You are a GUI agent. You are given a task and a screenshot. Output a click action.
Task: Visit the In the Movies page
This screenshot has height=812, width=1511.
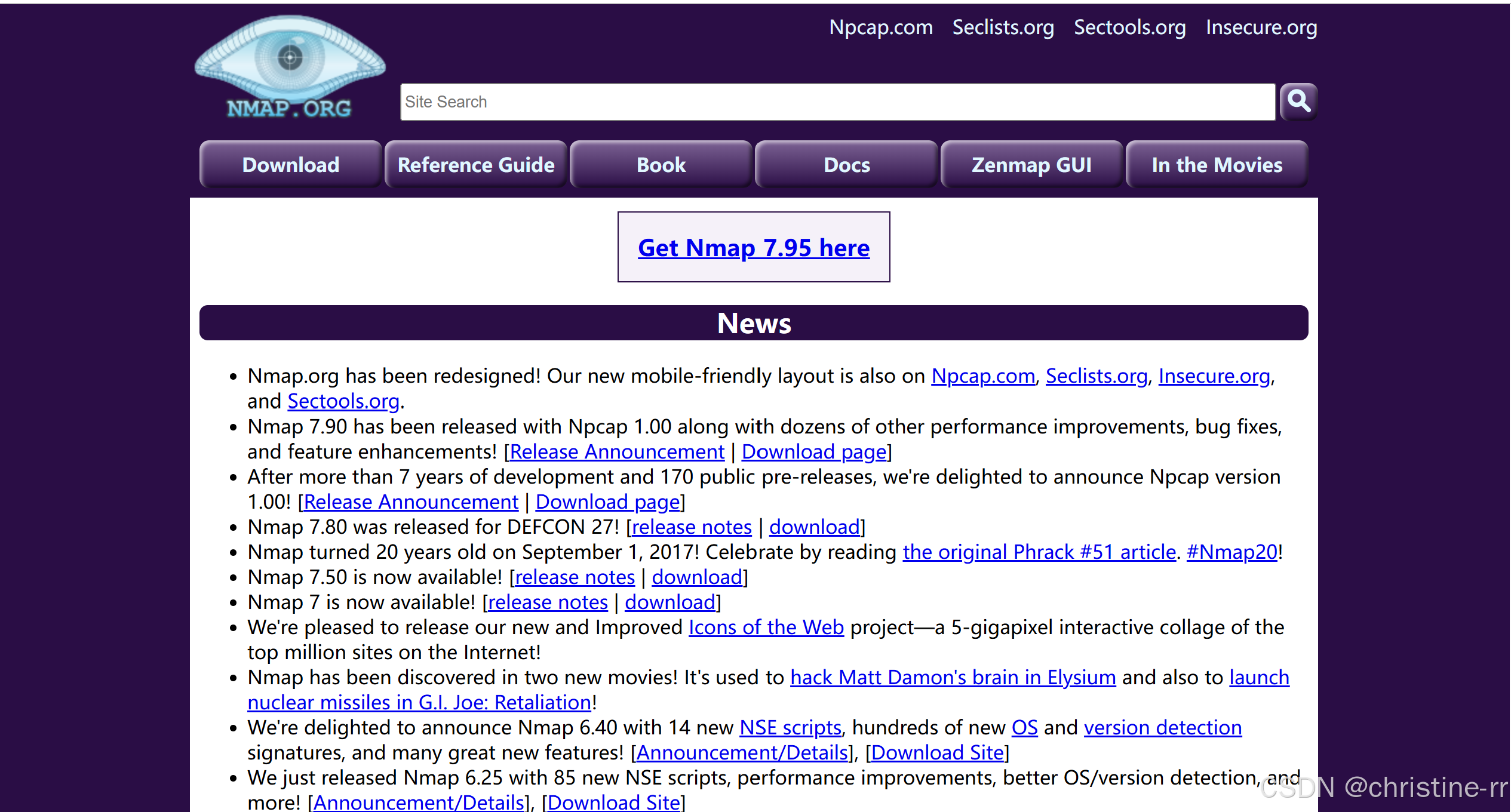tap(1217, 165)
